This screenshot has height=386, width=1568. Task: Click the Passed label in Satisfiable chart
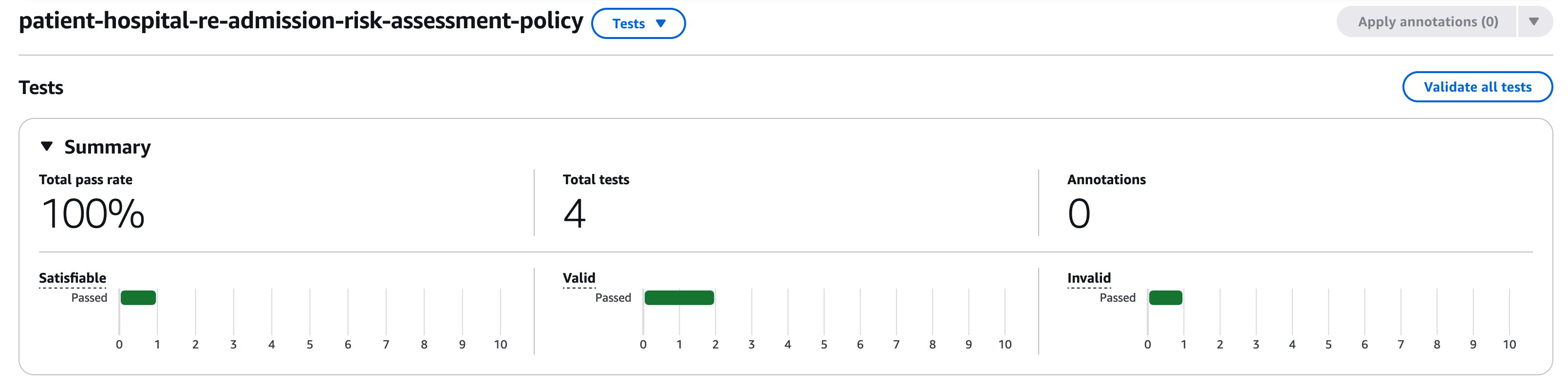click(x=89, y=298)
